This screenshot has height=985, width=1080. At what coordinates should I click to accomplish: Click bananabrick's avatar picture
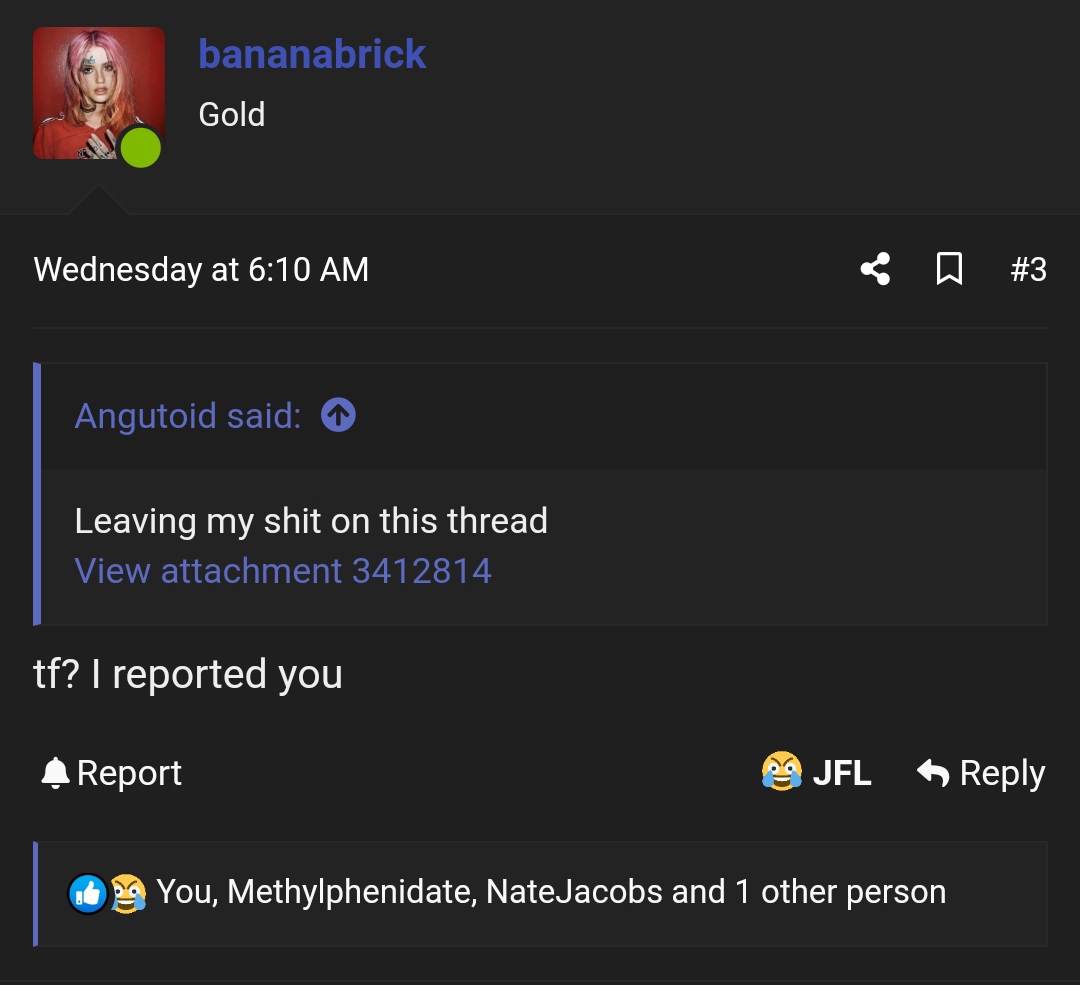point(99,93)
